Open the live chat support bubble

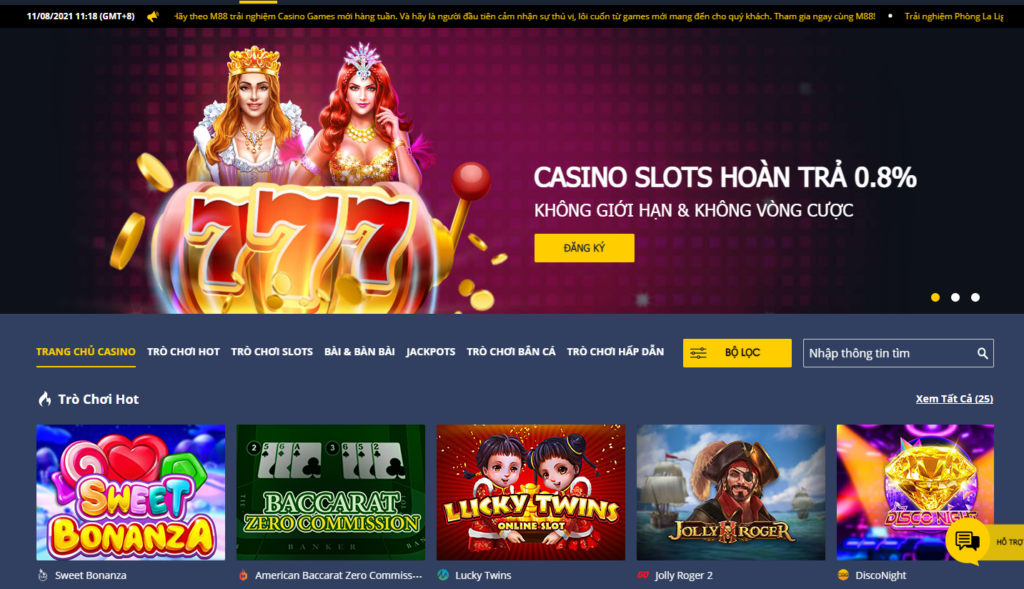967,541
